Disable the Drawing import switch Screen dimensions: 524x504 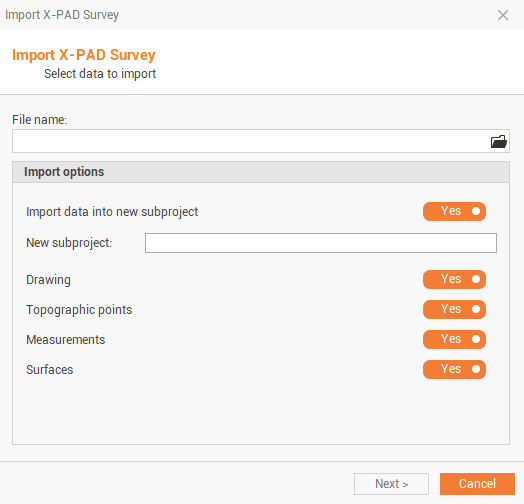[454, 279]
